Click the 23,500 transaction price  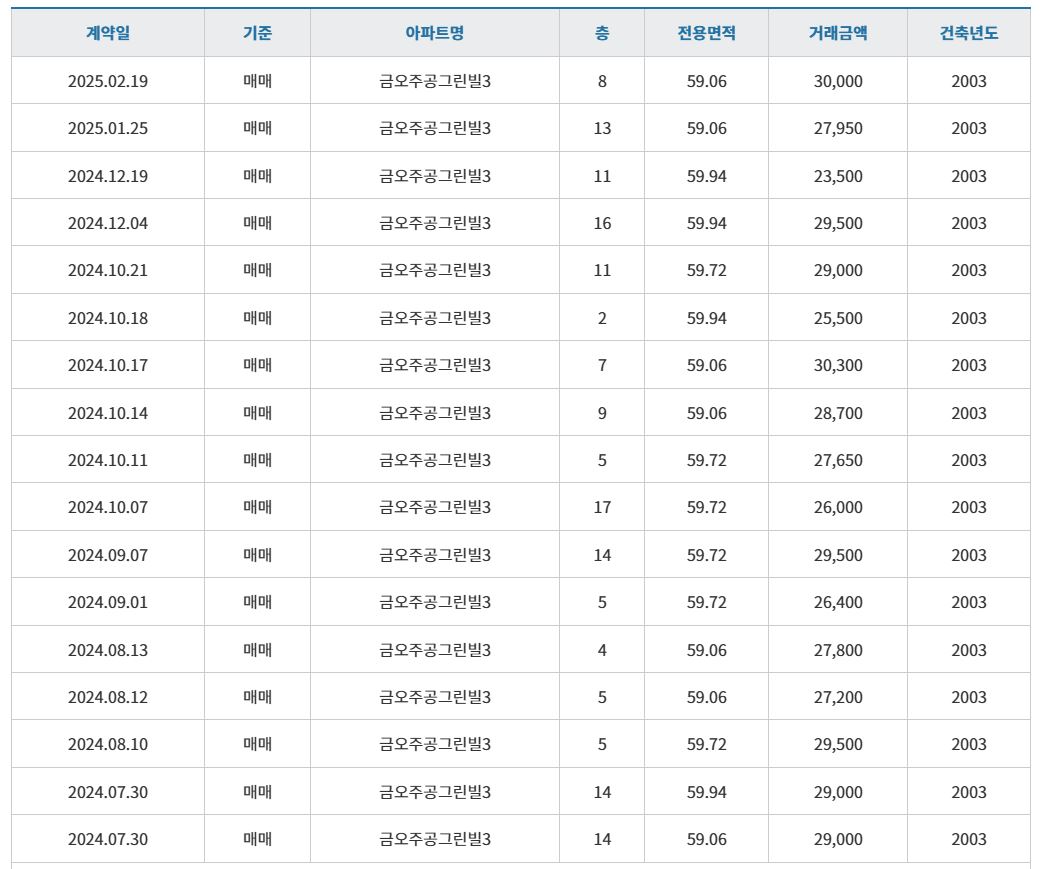(838, 176)
